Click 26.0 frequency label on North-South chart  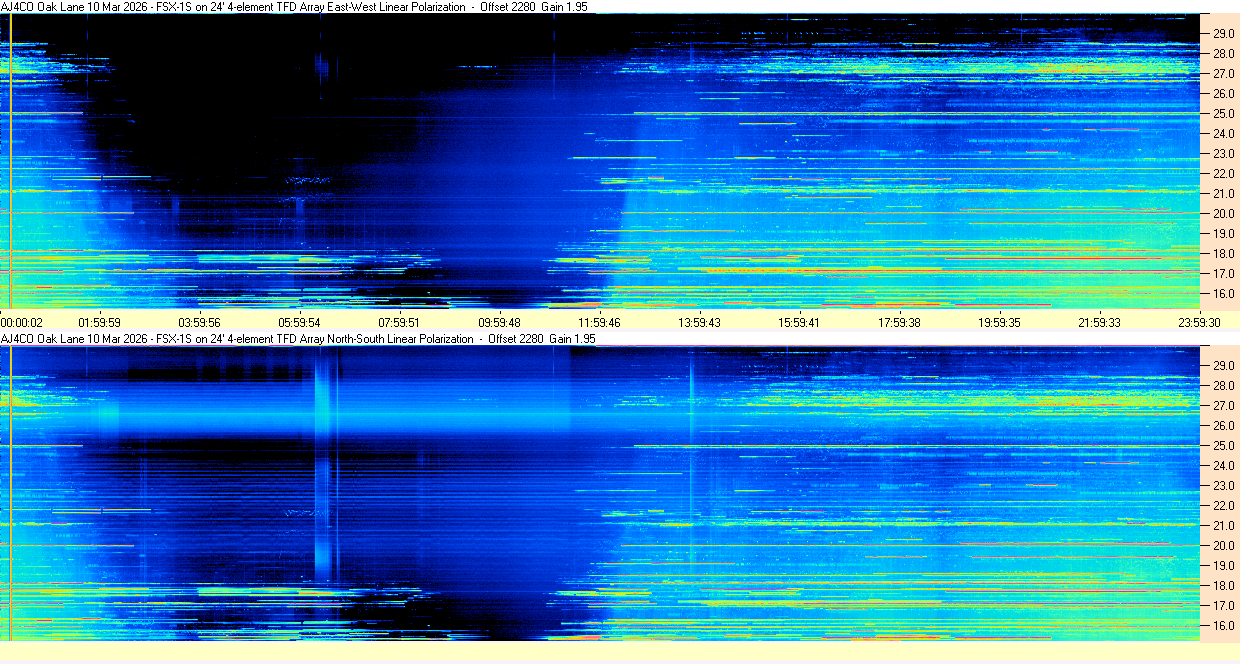[1224, 426]
